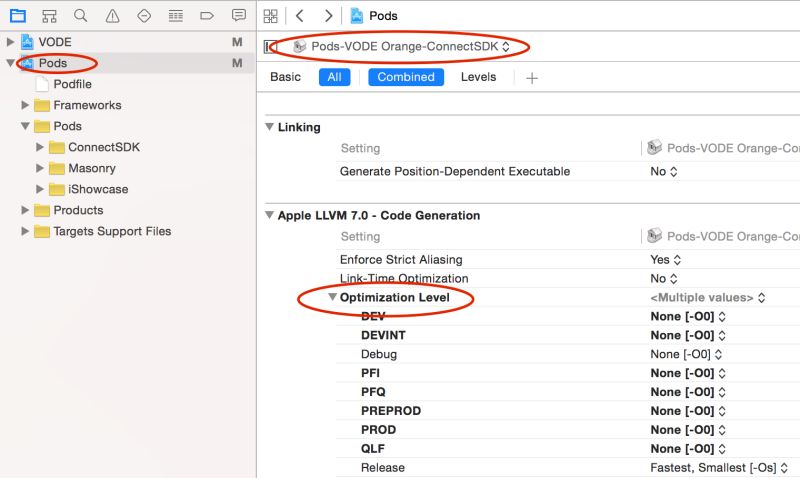Image resolution: width=800 pixels, height=478 pixels.
Task: Expand the ConnectSDK group
Action: tap(40, 147)
